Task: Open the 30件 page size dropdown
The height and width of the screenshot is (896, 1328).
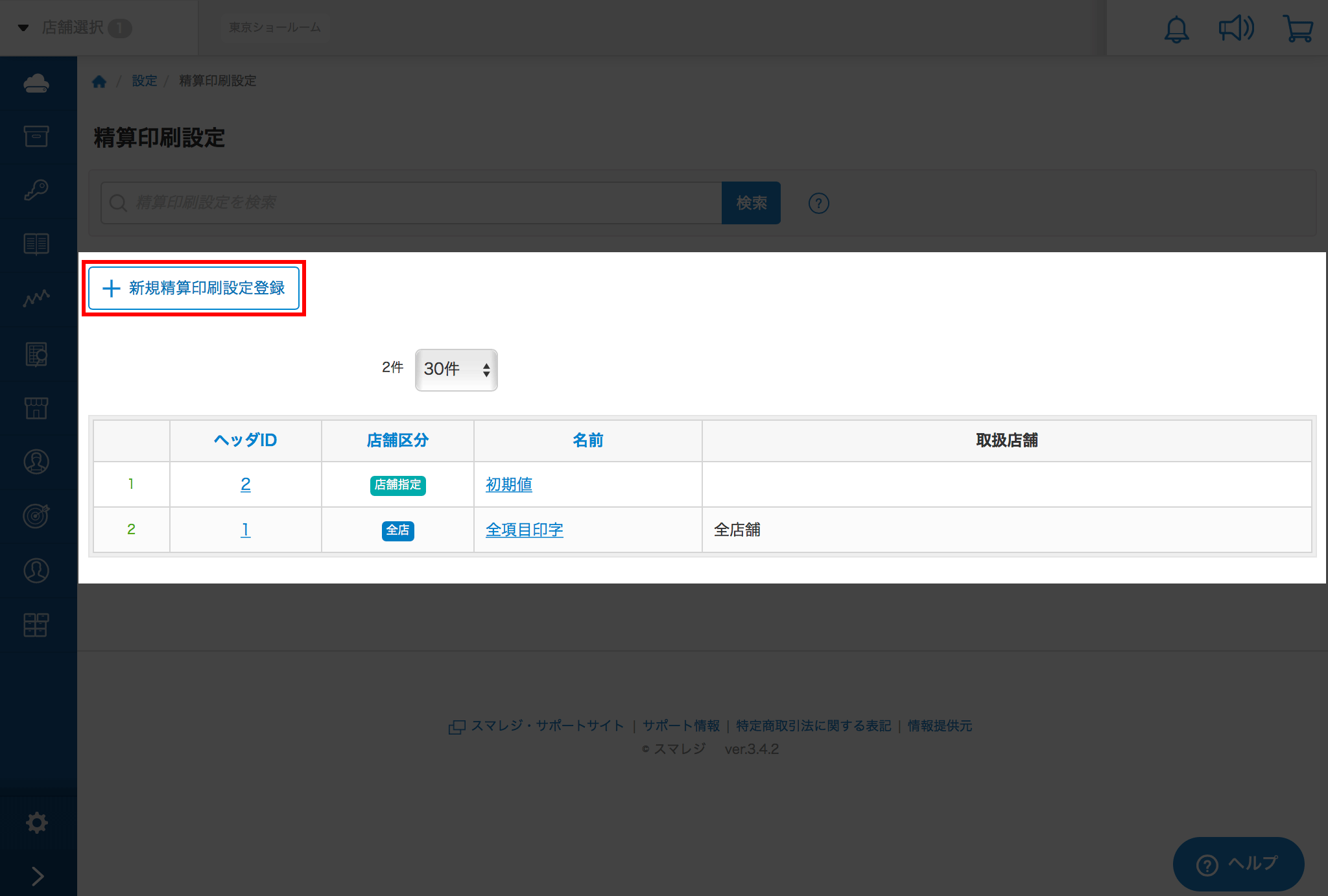Action: point(456,370)
